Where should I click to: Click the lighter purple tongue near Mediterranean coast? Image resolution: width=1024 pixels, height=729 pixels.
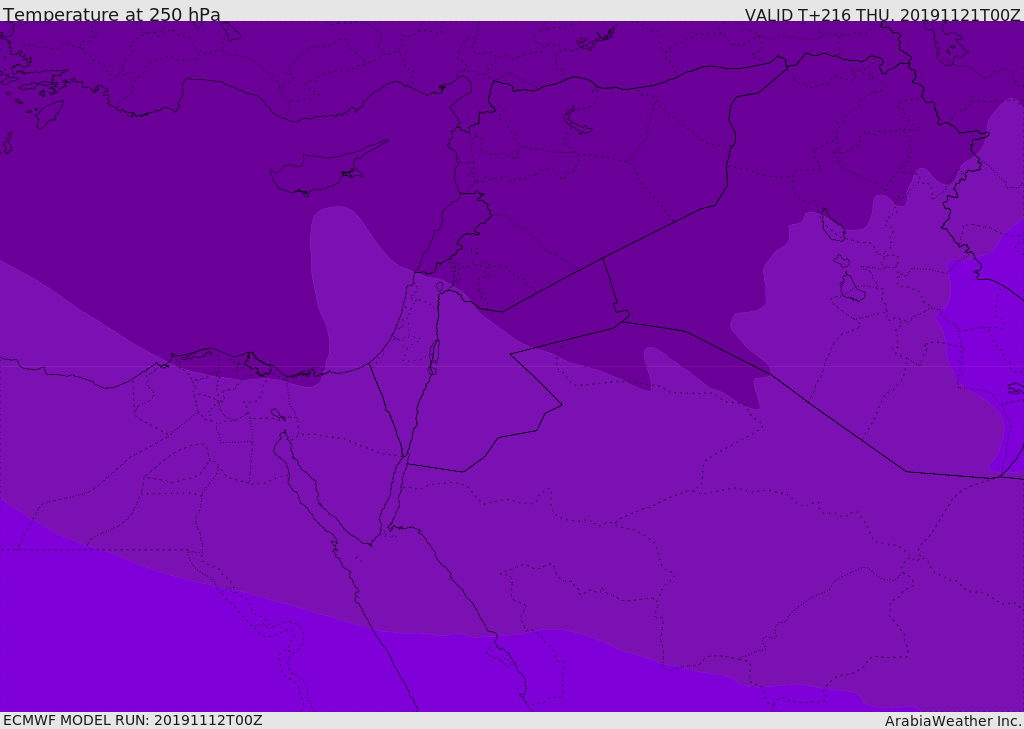tap(340, 270)
